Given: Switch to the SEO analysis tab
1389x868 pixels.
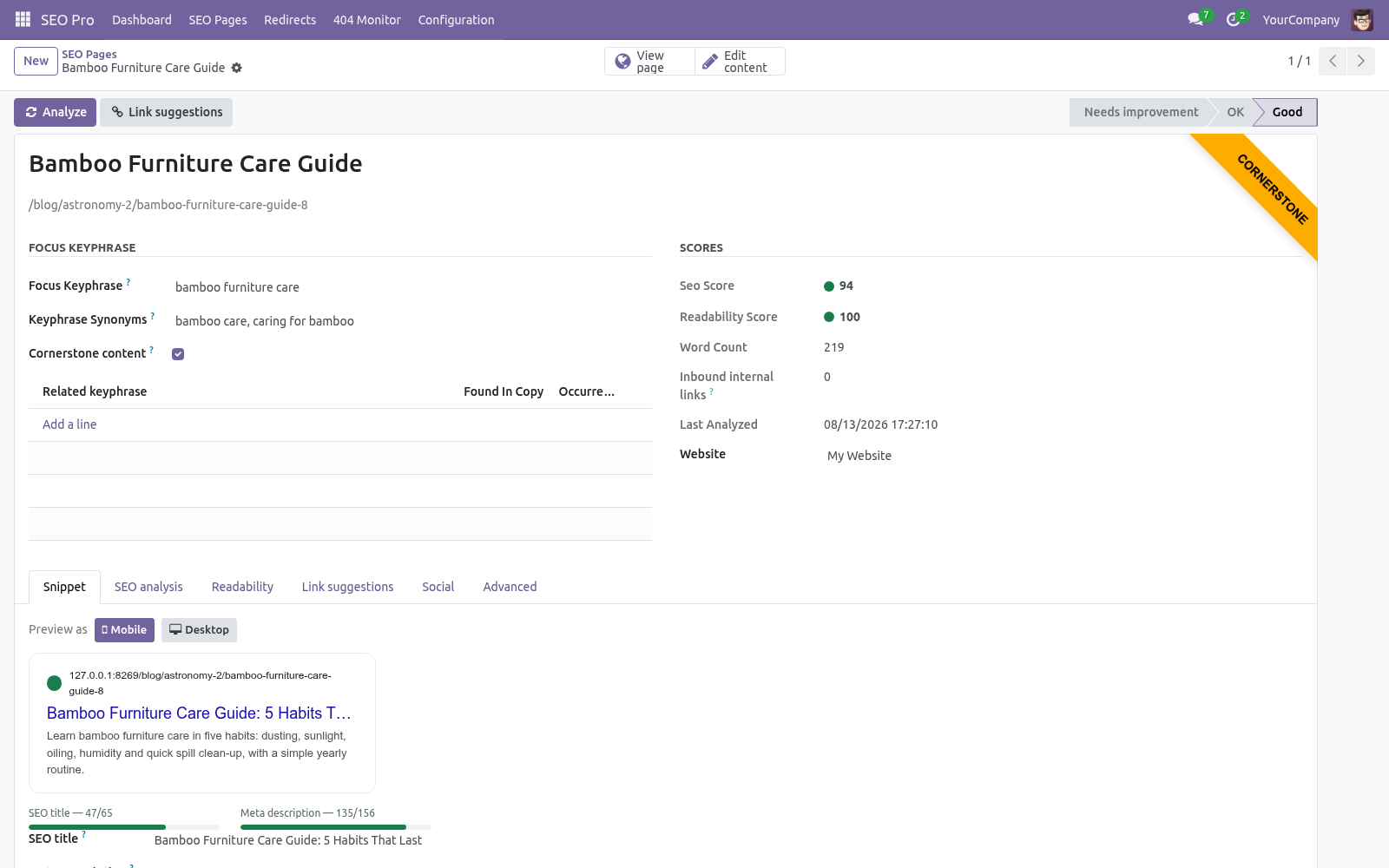Looking at the screenshot, I should coord(148,587).
